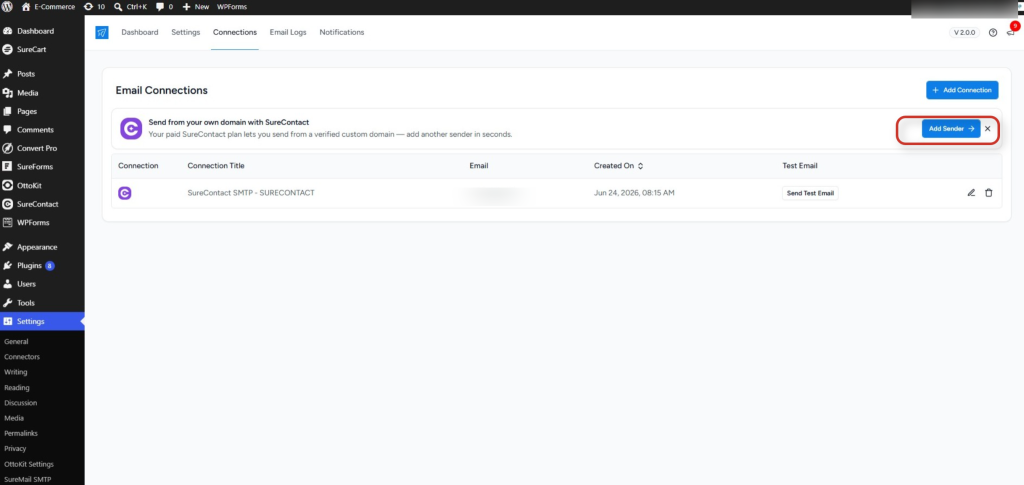The image size is (1024, 485).
Task: Open the Writing settings submenu
Action: 16,372
